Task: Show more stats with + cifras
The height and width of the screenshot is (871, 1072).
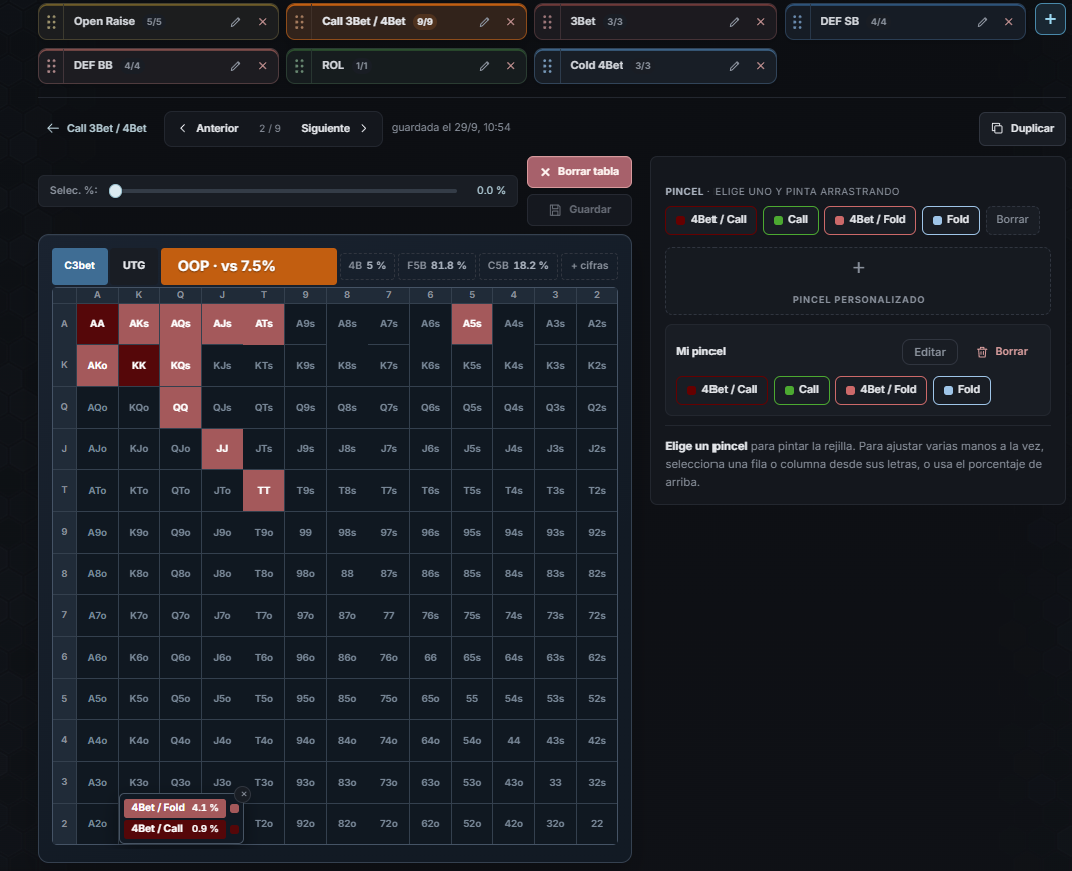Action: pos(589,266)
